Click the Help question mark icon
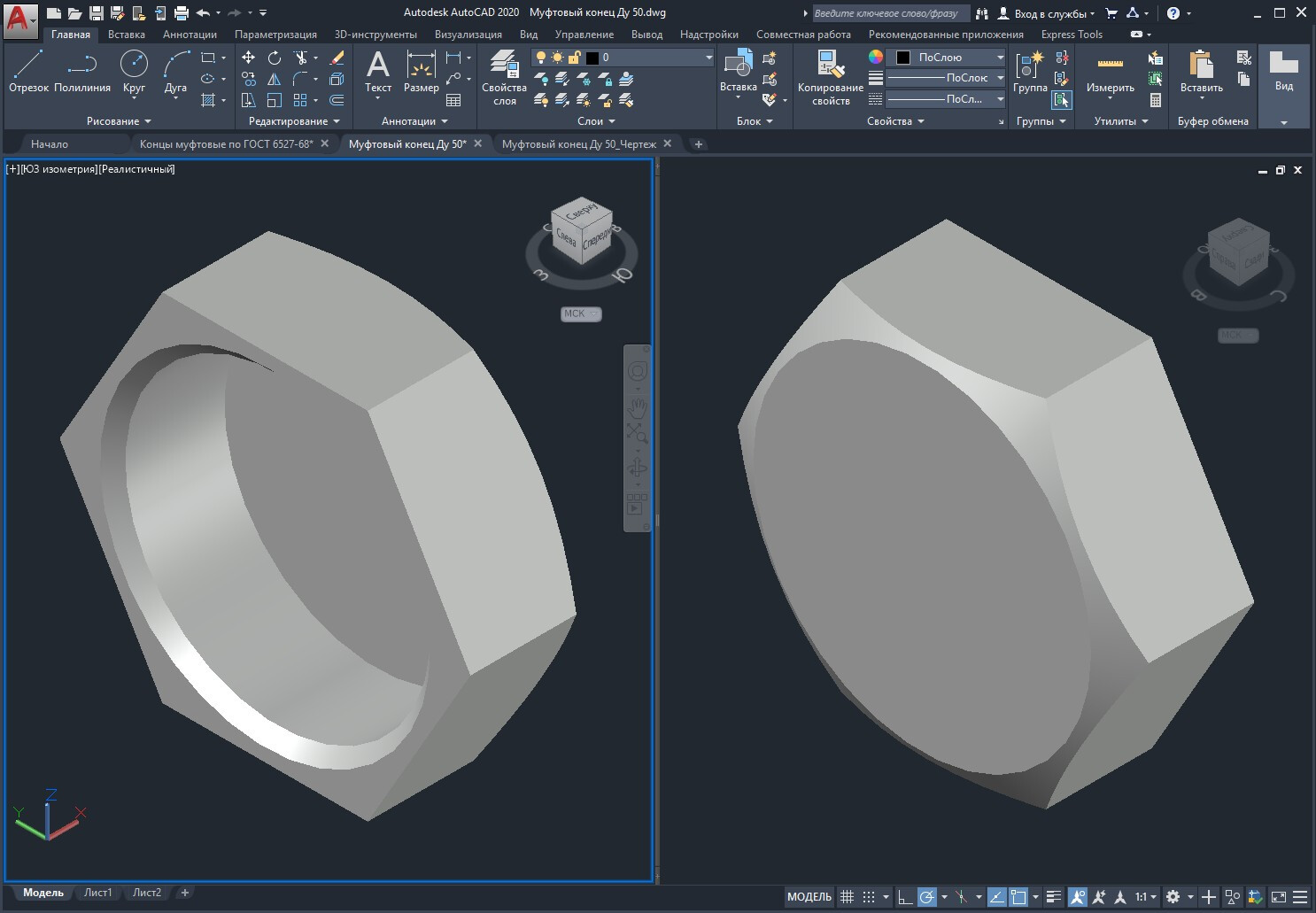The height and width of the screenshot is (913, 1316). [1173, 13]
